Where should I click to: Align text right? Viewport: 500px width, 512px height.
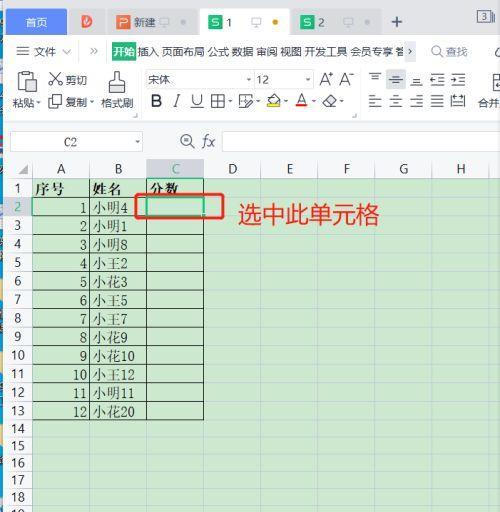click(416, 101)
